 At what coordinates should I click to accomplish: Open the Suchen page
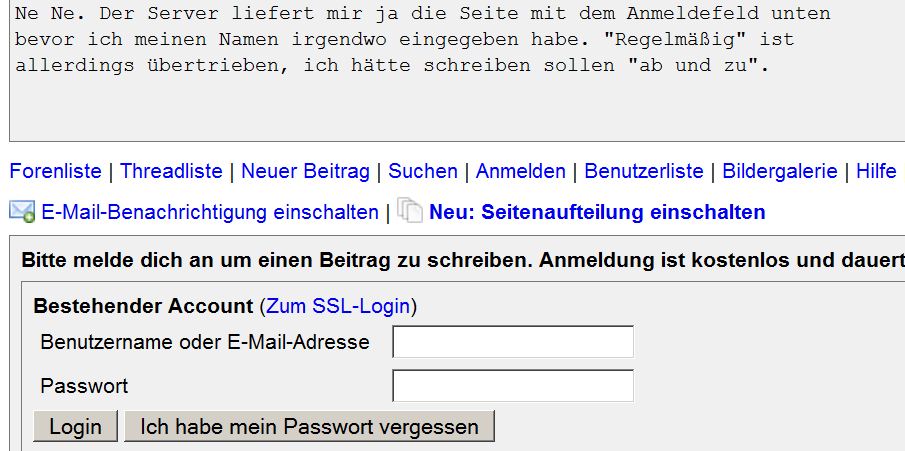coord(422,171)
